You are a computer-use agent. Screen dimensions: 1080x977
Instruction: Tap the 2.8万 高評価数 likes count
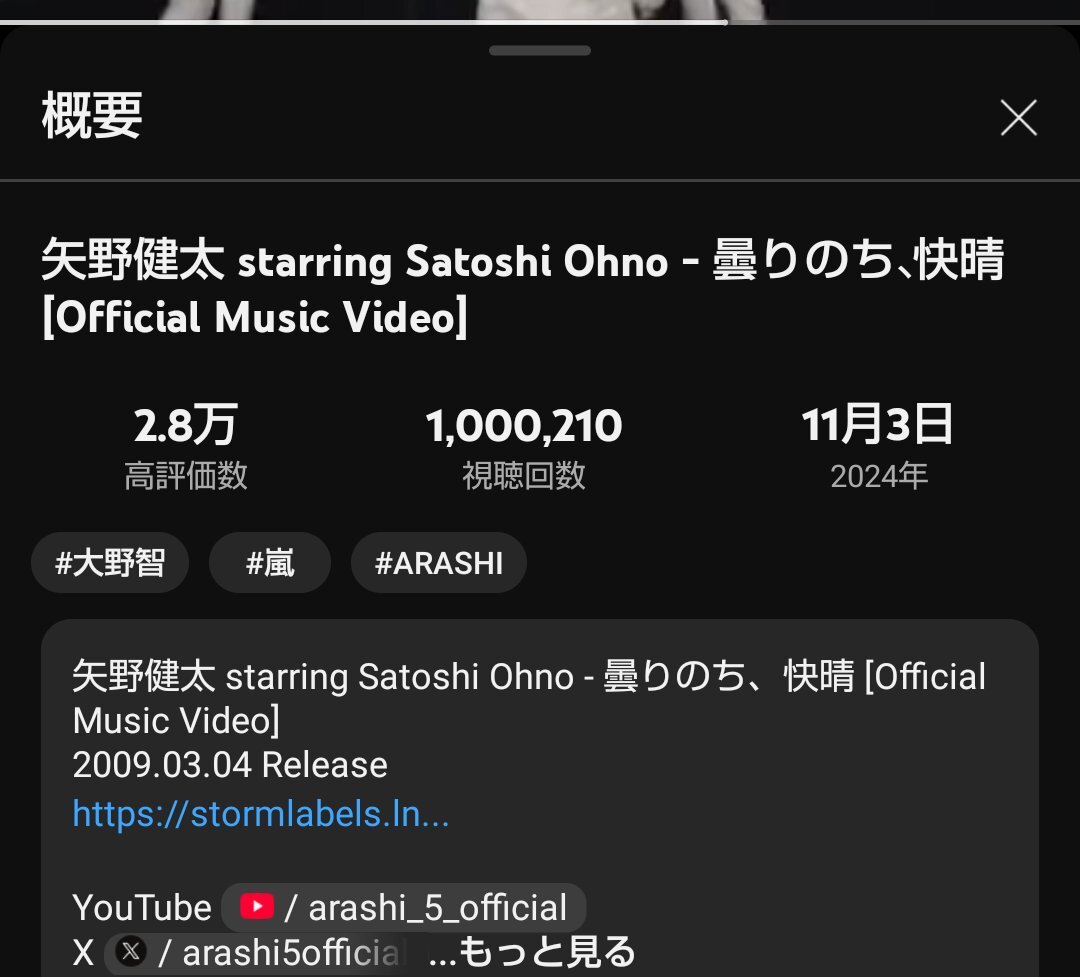click(186, 446)
